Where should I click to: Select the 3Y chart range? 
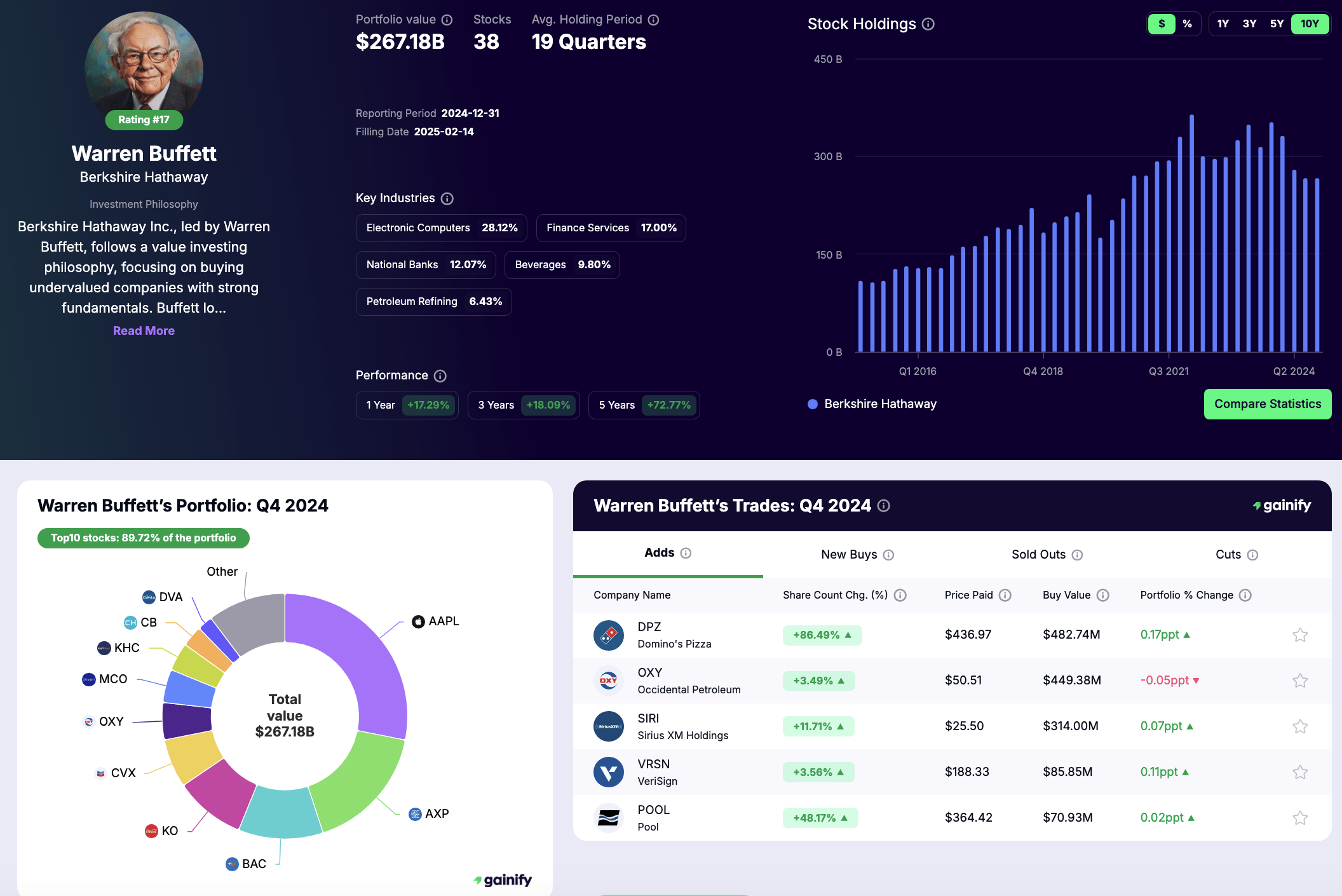tap(1250, 24)
